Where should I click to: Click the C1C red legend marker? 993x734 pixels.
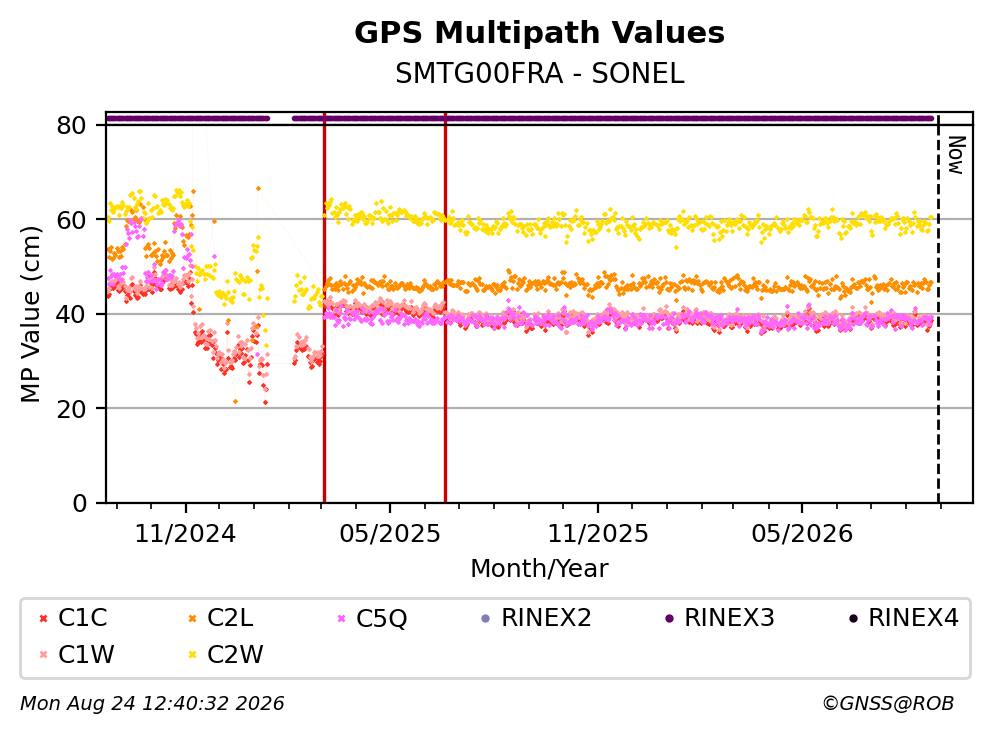point(43,618)
